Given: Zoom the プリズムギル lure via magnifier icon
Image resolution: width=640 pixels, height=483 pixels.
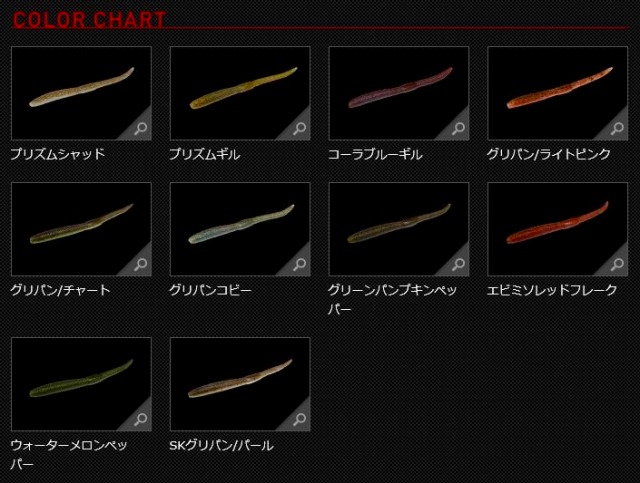Looking at the screenshot, I should 299,129.
